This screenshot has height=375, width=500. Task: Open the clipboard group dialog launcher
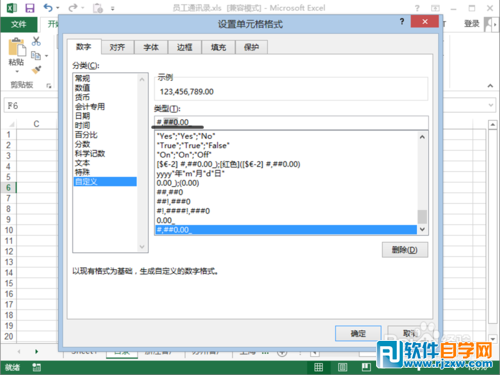(x=49, y=86)
